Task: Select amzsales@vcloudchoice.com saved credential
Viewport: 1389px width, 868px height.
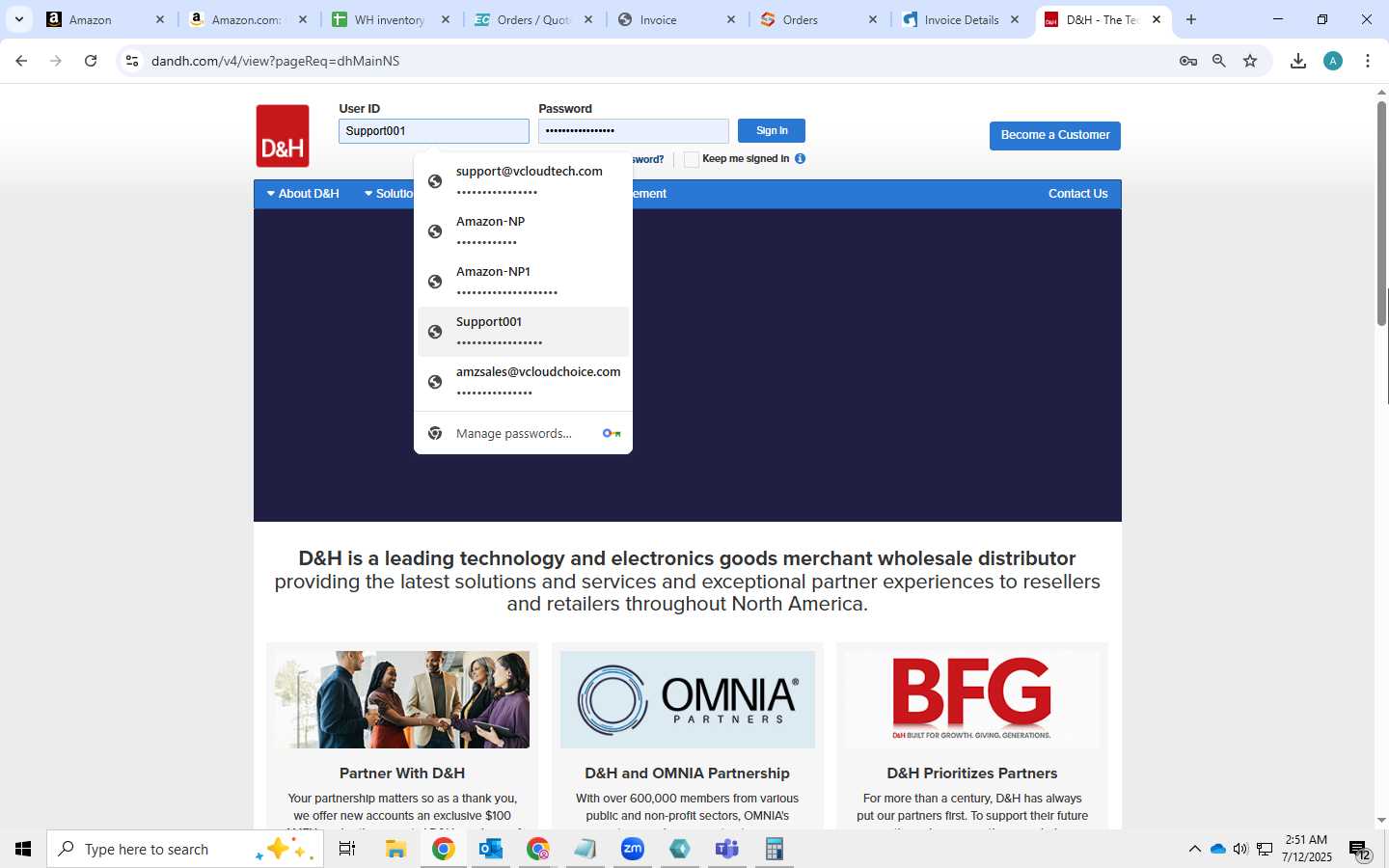Action: (523, 382)
